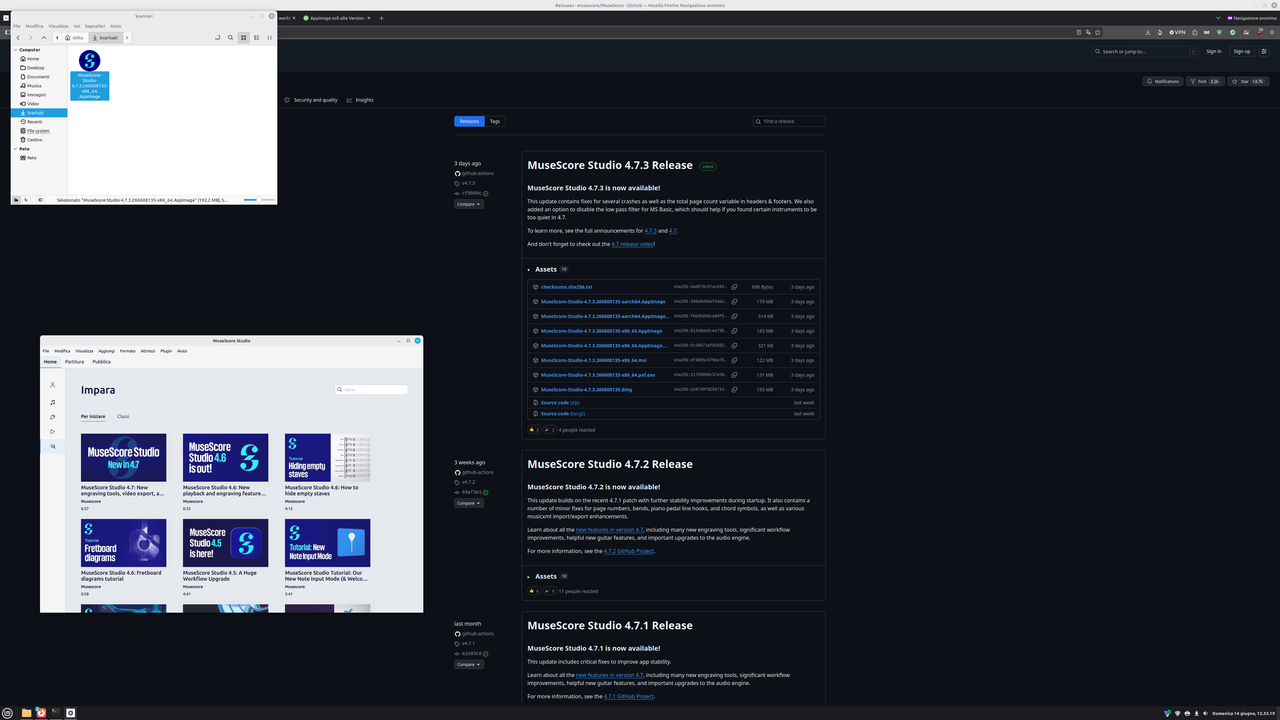Image resolution: width=1280 pixels, height=720 pixels.
Task: Open the 4.7 release video link
Action: pos(632,244)
